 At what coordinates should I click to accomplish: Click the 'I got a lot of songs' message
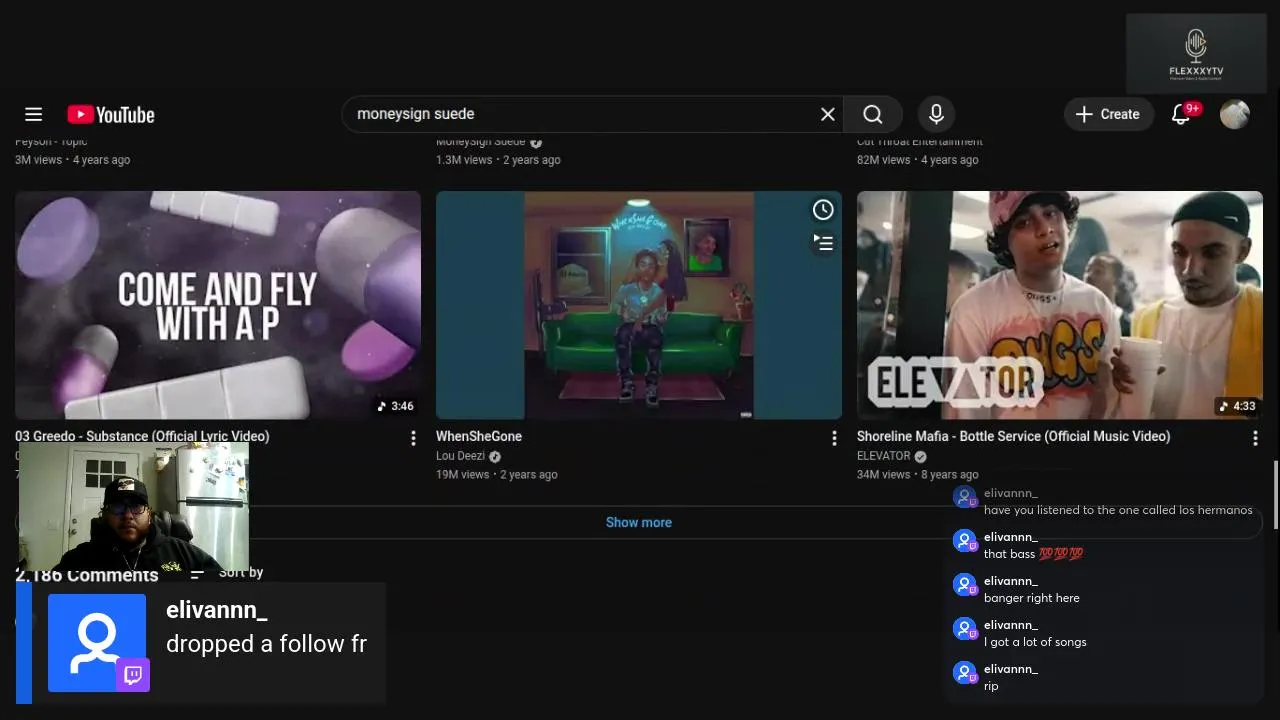point(1035,642)
